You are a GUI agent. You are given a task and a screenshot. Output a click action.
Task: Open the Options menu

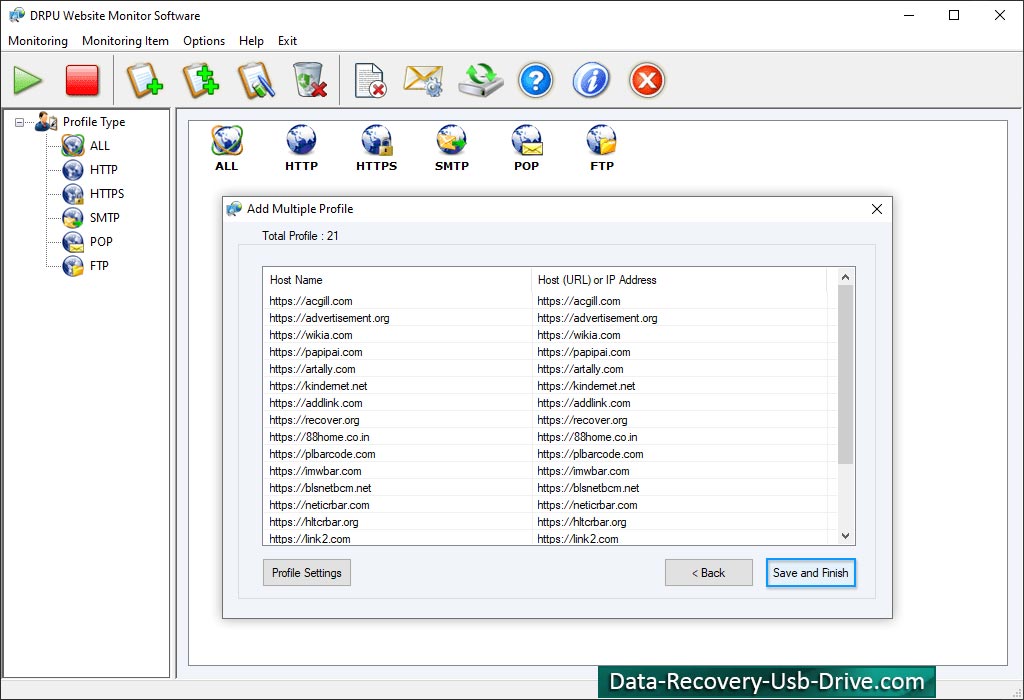pos(204,40)
